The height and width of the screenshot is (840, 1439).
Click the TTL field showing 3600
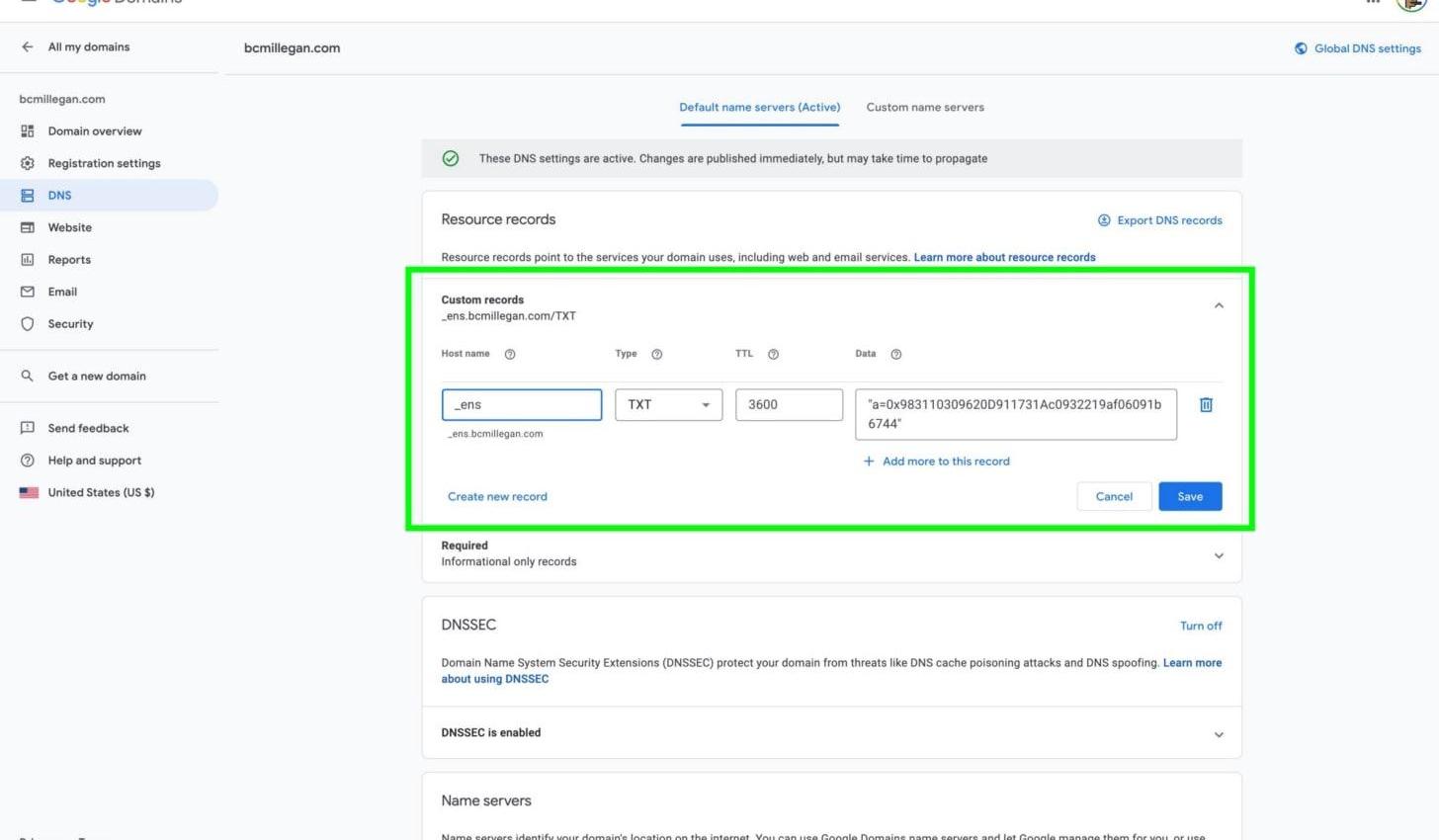click(x=789, y=405)
